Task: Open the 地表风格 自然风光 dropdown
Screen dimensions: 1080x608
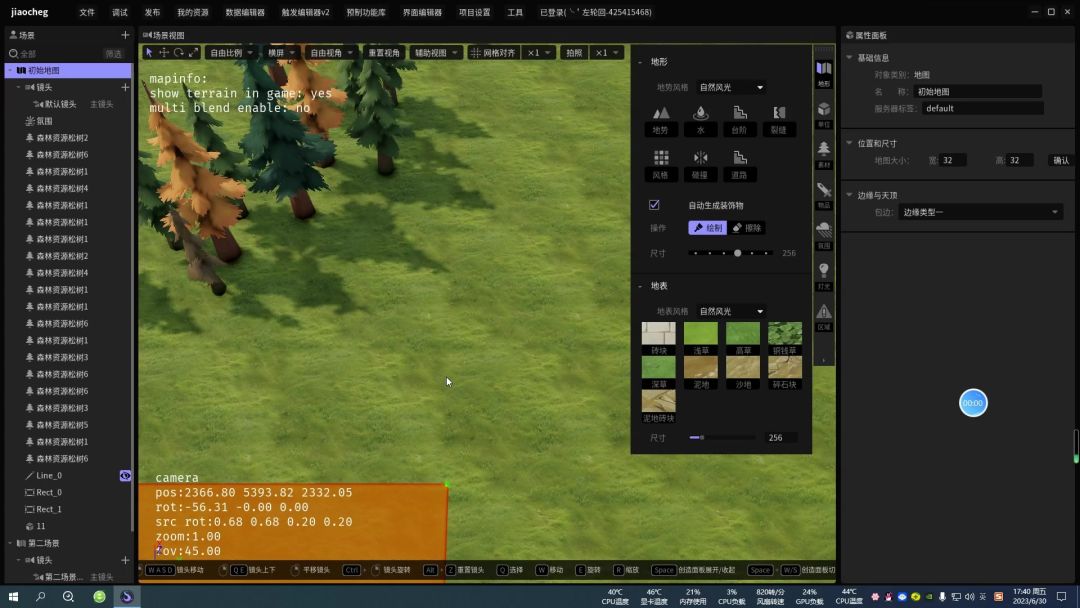Action: tap(731, 311)
